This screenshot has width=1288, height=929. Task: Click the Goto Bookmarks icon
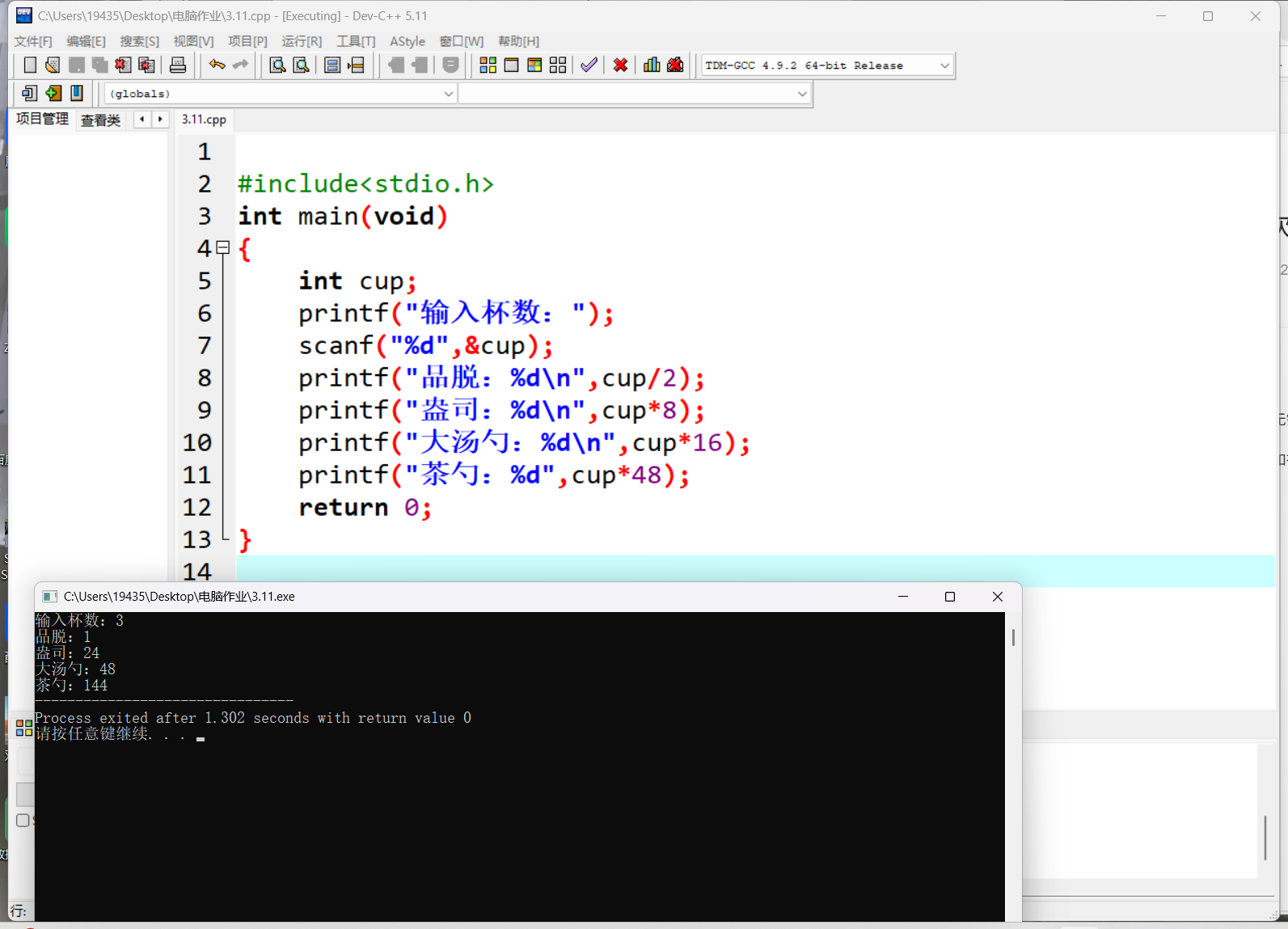(77, 93)
